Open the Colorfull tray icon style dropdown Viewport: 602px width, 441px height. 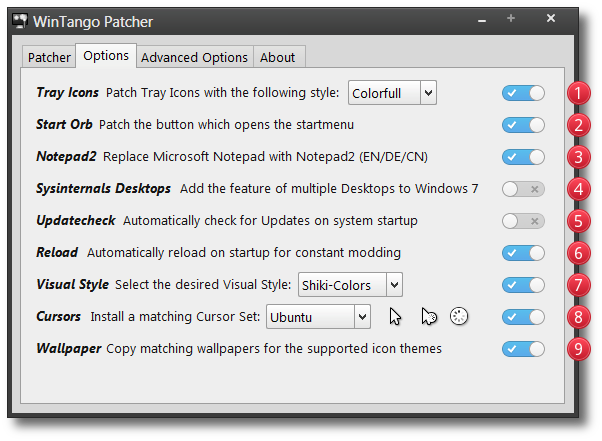tap(392, 92)
